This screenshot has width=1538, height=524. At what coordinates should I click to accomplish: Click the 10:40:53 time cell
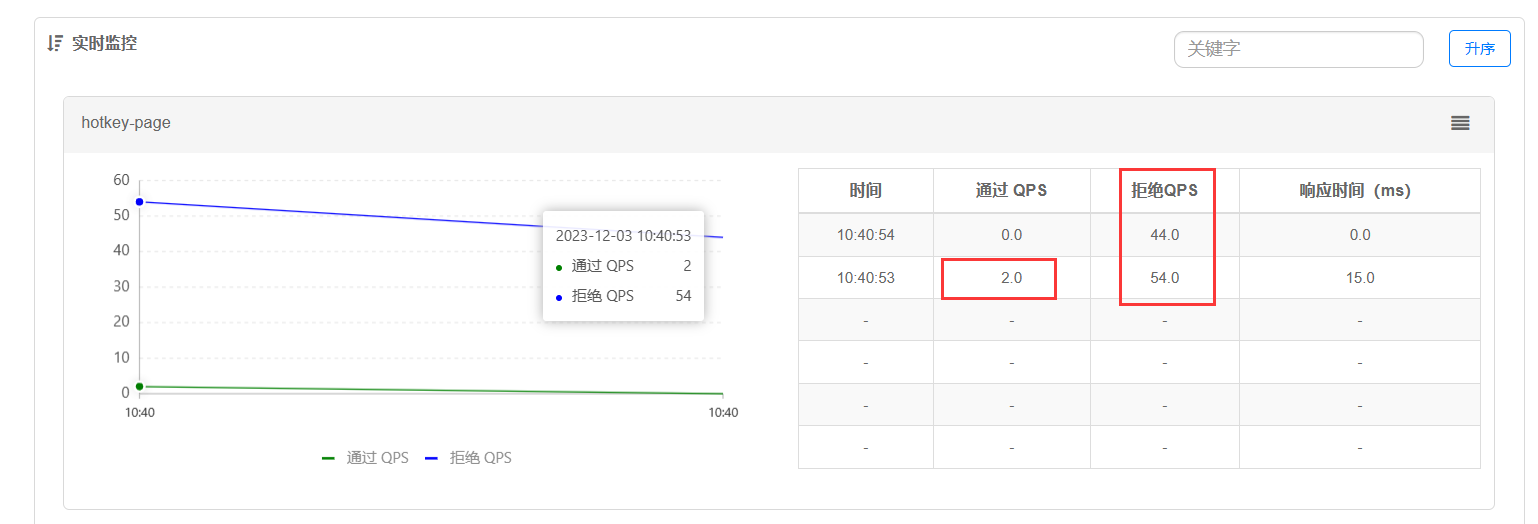tap(865, 278)
